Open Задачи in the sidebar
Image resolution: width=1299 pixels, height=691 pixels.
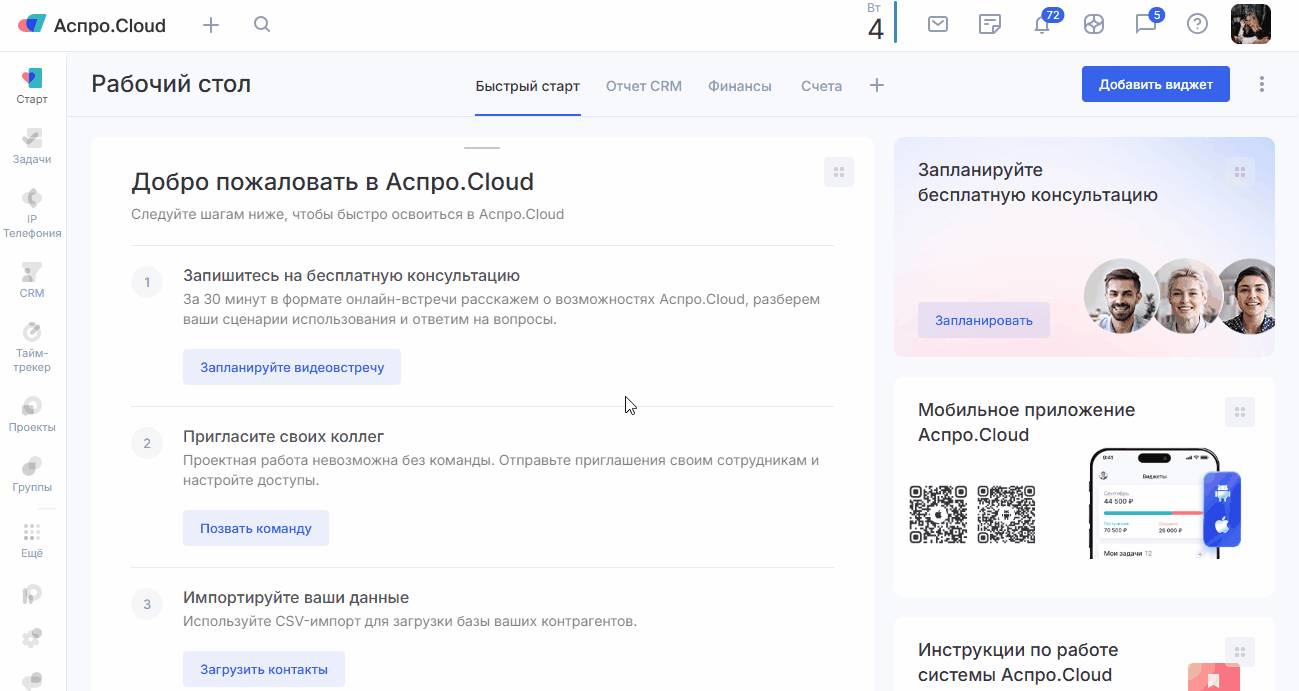(32, 146)
